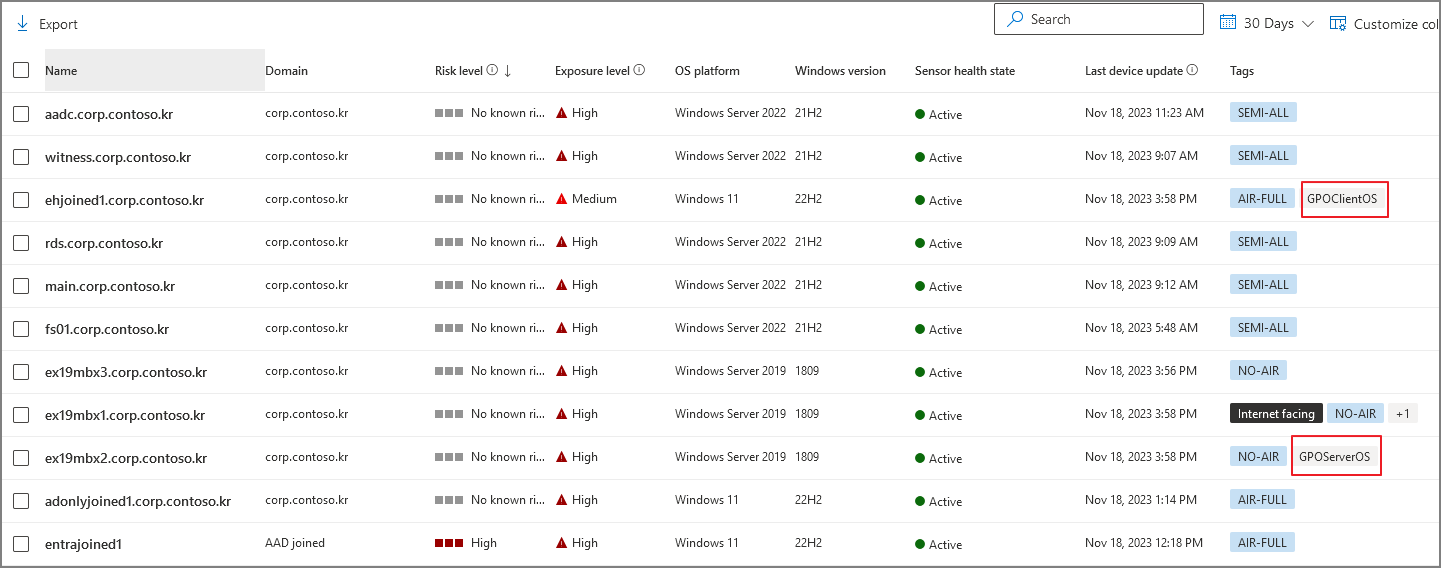Click the Export button
The image size is (1441, 568).
click(x=47, y=24)
